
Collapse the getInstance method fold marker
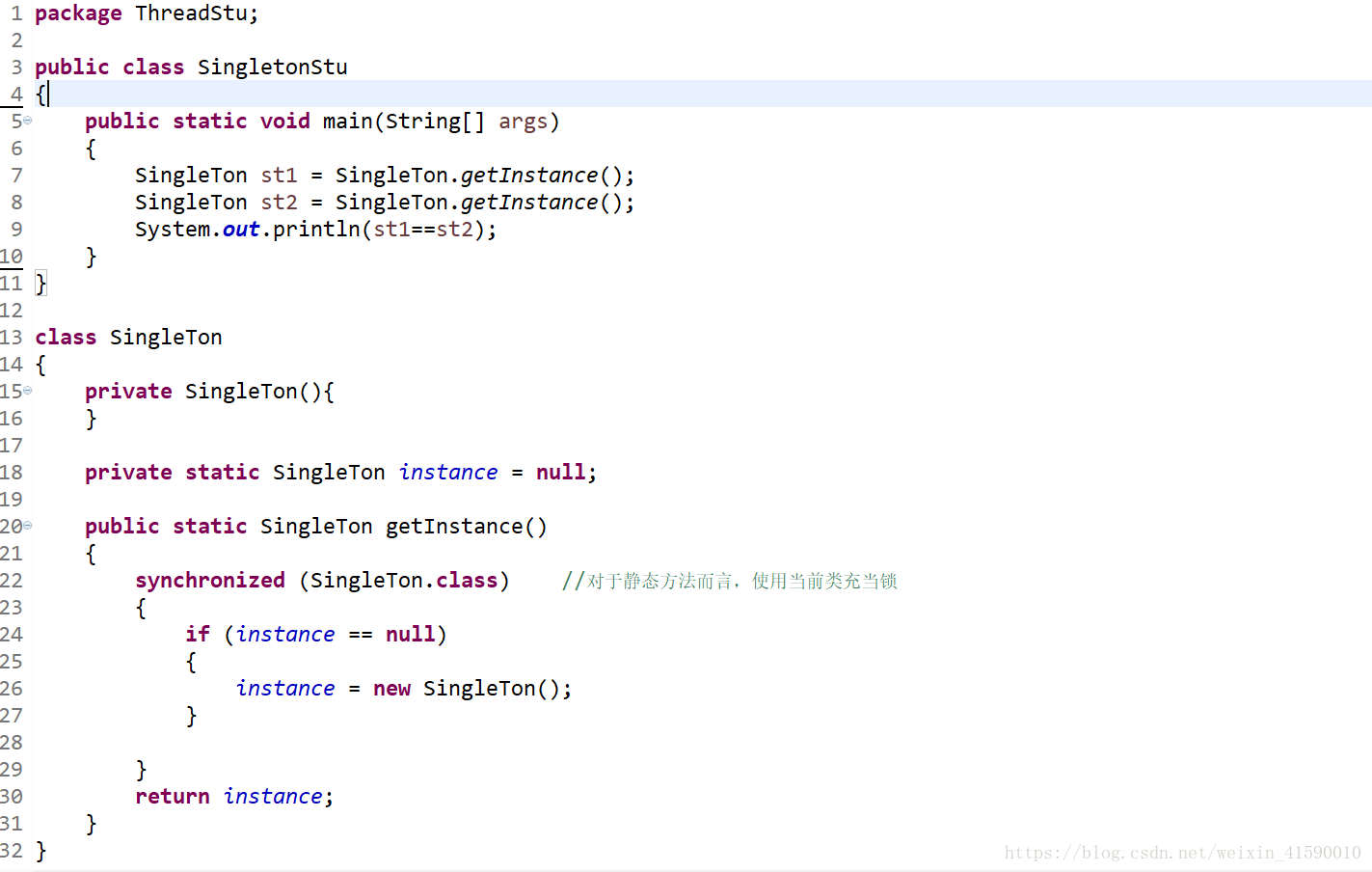pyautogui.click(x=28, y=526)
